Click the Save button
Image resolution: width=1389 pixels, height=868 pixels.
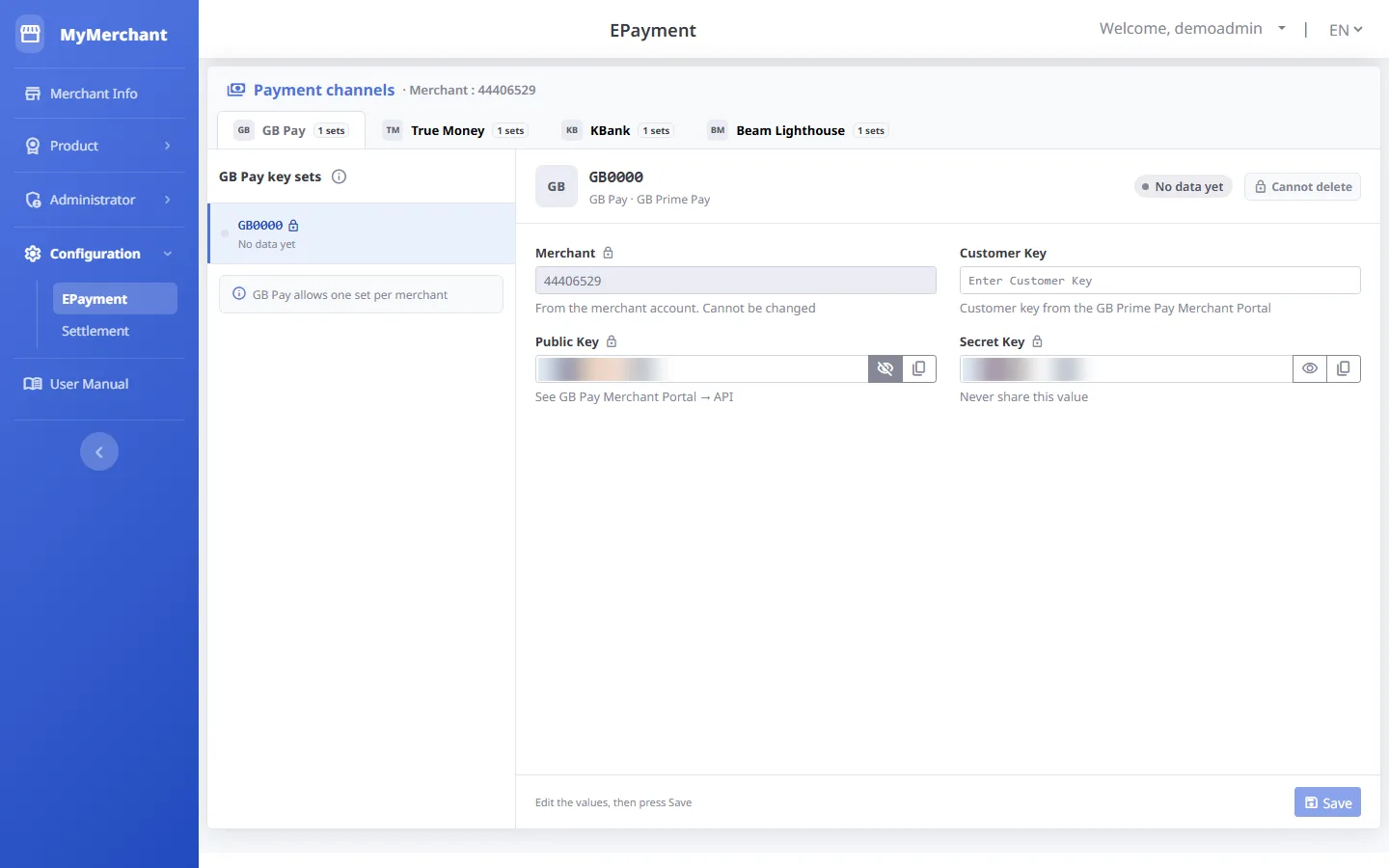[x=1327, y=802]
